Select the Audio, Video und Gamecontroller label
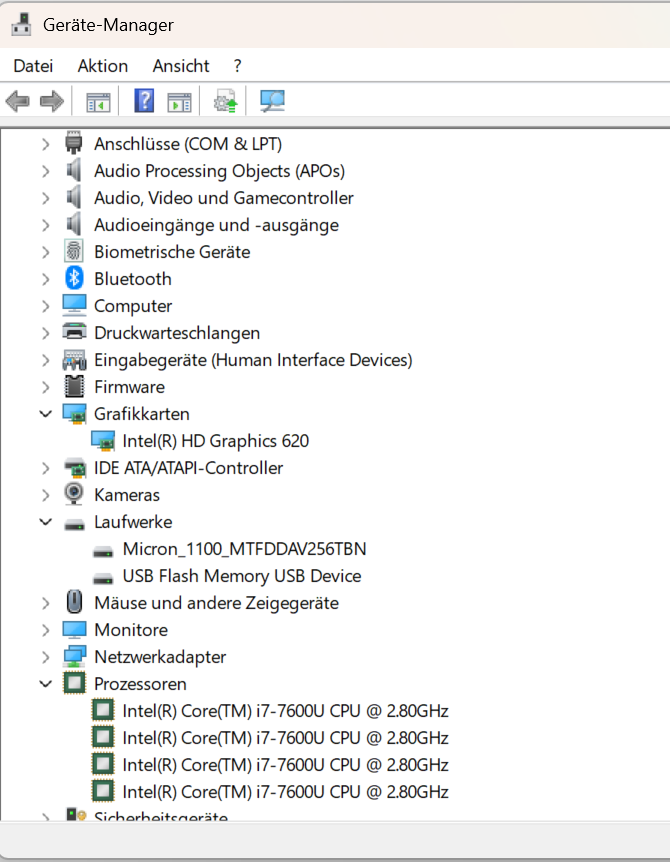 coord(224,198)
